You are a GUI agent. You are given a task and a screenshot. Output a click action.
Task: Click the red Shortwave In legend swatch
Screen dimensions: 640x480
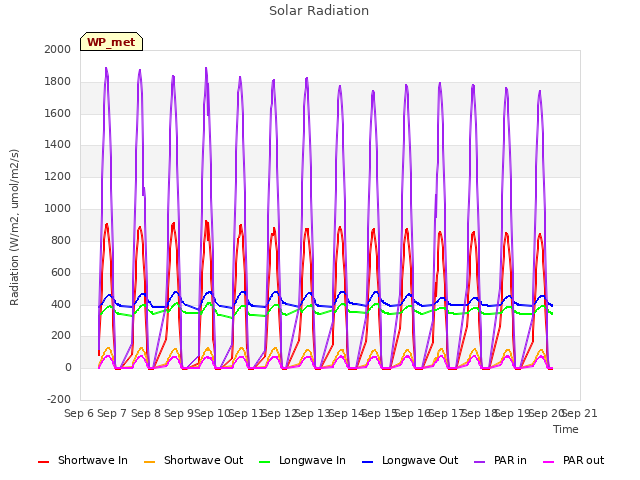pos(43,462)
